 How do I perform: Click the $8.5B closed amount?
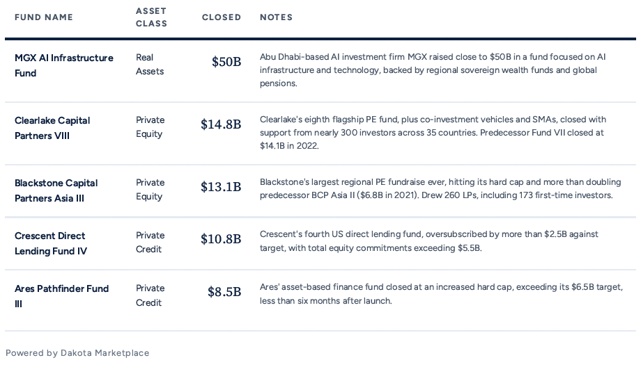[x=224, y=292]
